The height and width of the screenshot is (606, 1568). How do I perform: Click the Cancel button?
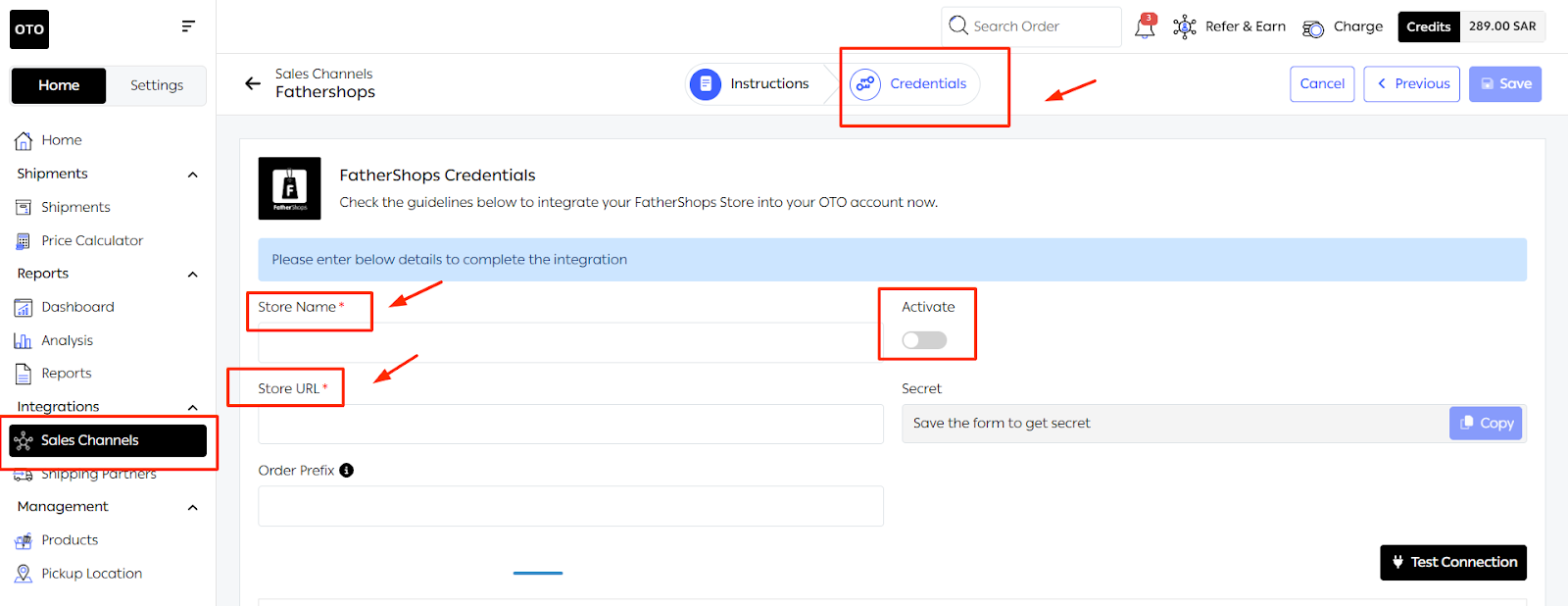point(1322,84)
